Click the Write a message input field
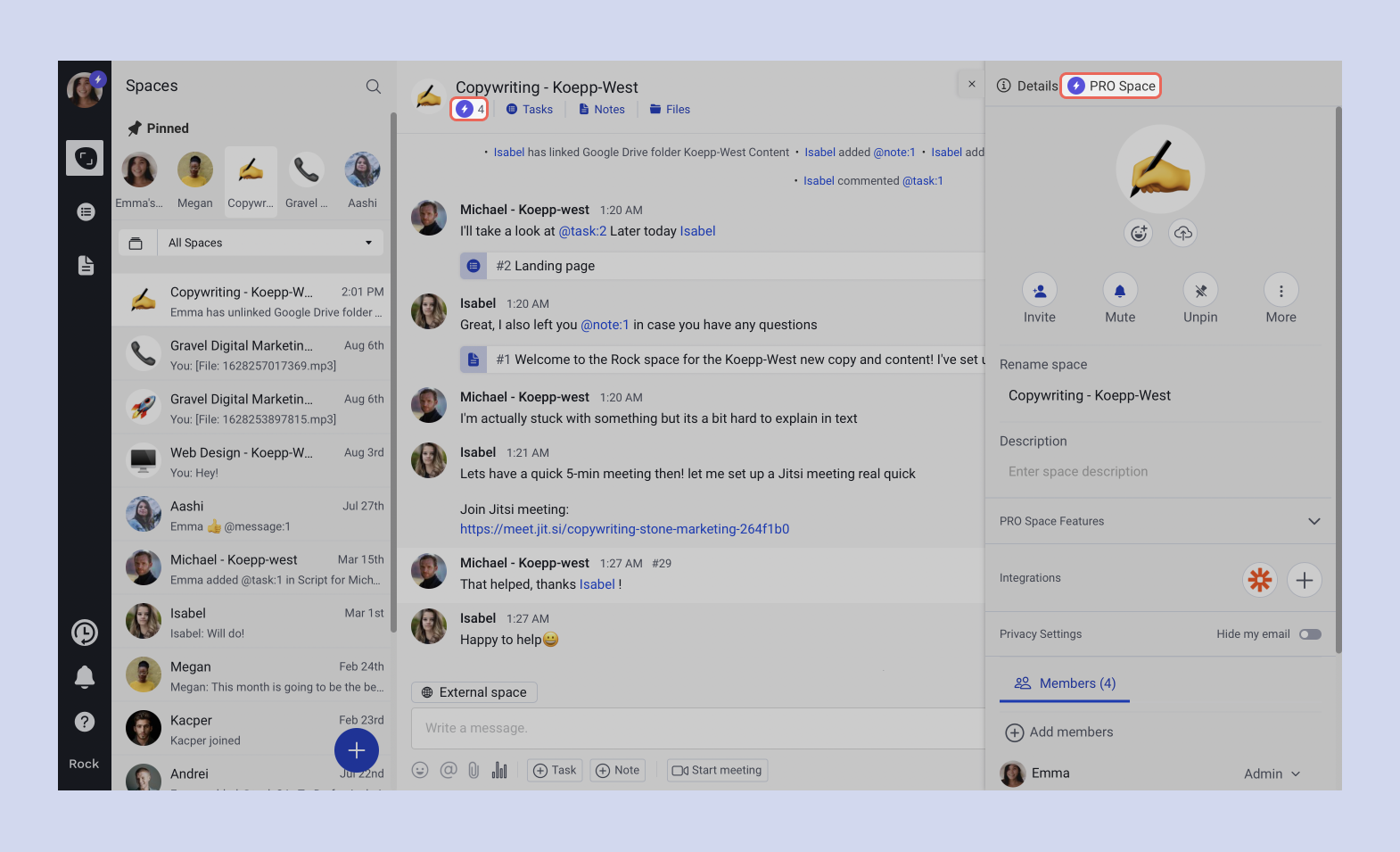This screenshot has width=1400, height=852. coord(696,728)
